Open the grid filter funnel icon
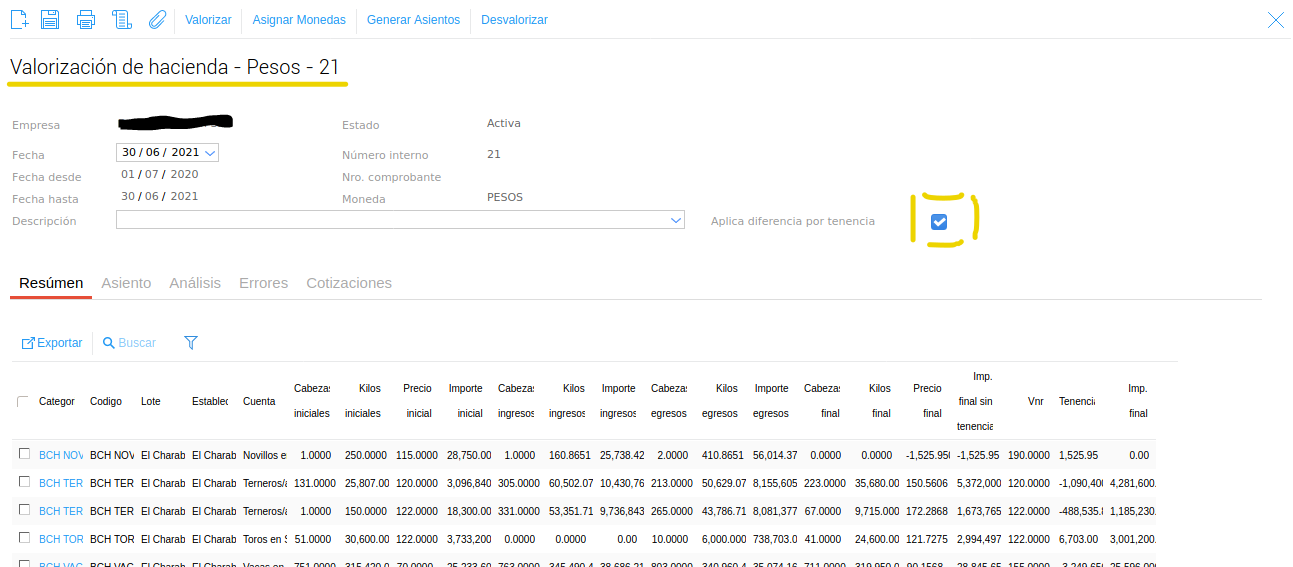 tap(191, 343)
